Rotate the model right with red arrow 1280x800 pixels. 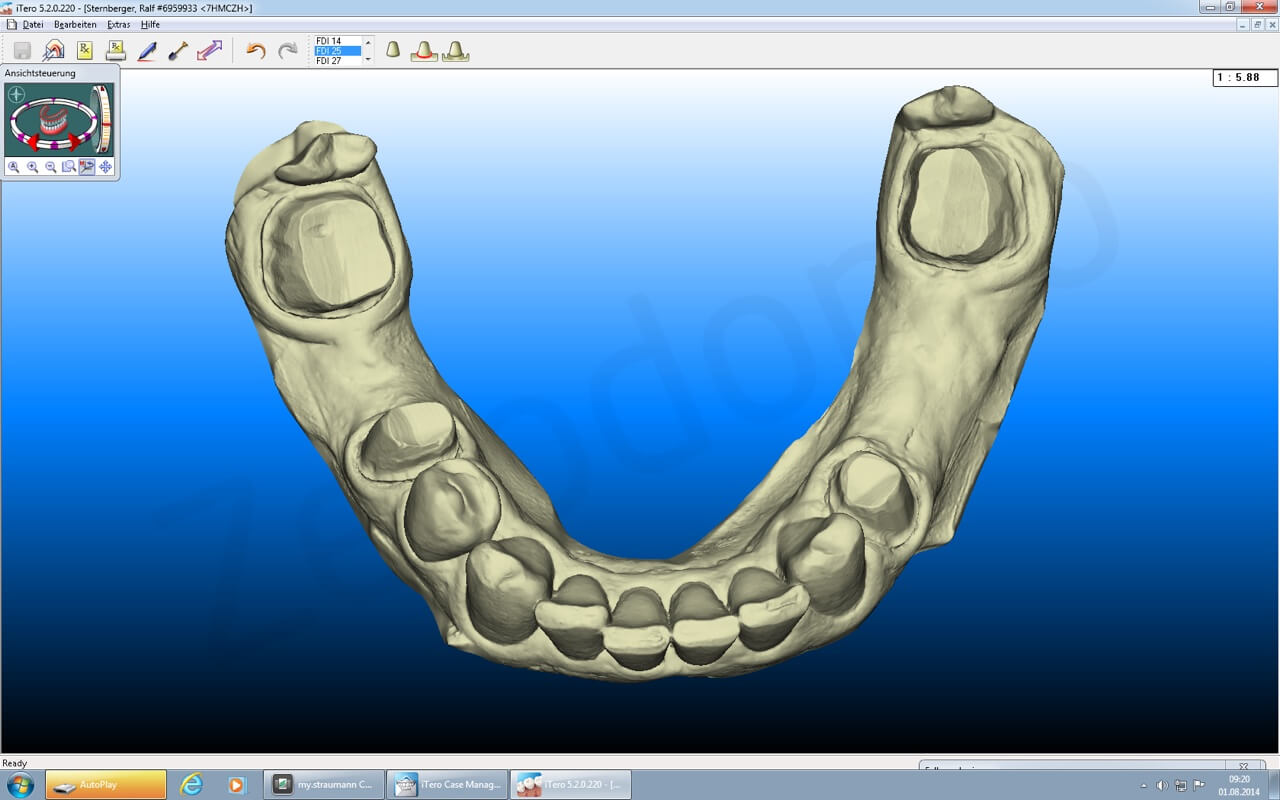(x=76, y=141)
